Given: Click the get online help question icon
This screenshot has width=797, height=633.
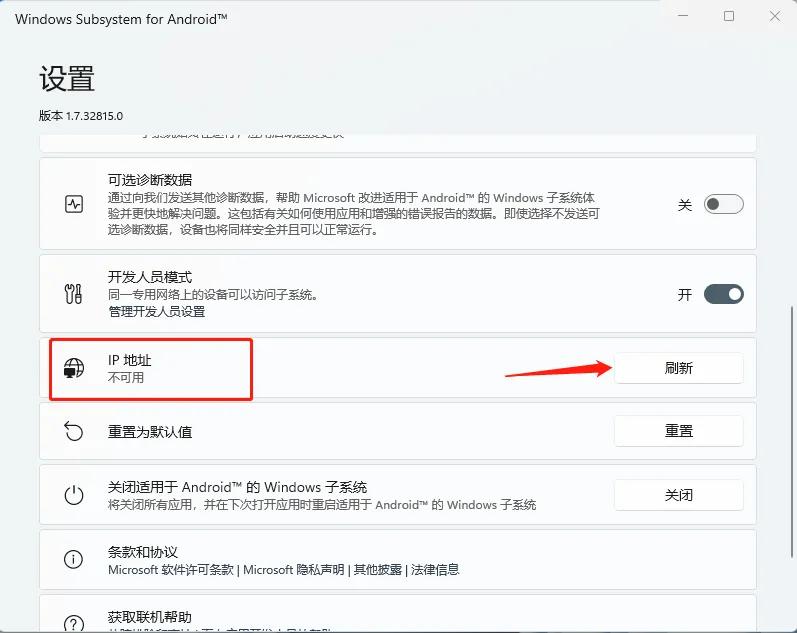Looking at the screenshot, I should pos(74,623).
